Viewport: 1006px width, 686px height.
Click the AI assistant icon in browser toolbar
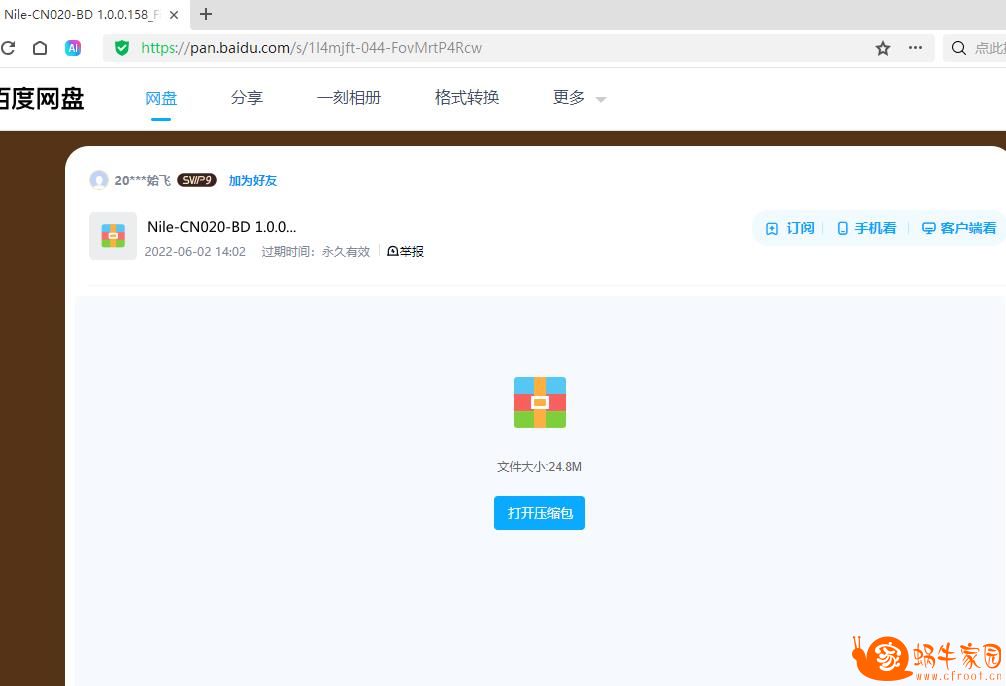73,47
